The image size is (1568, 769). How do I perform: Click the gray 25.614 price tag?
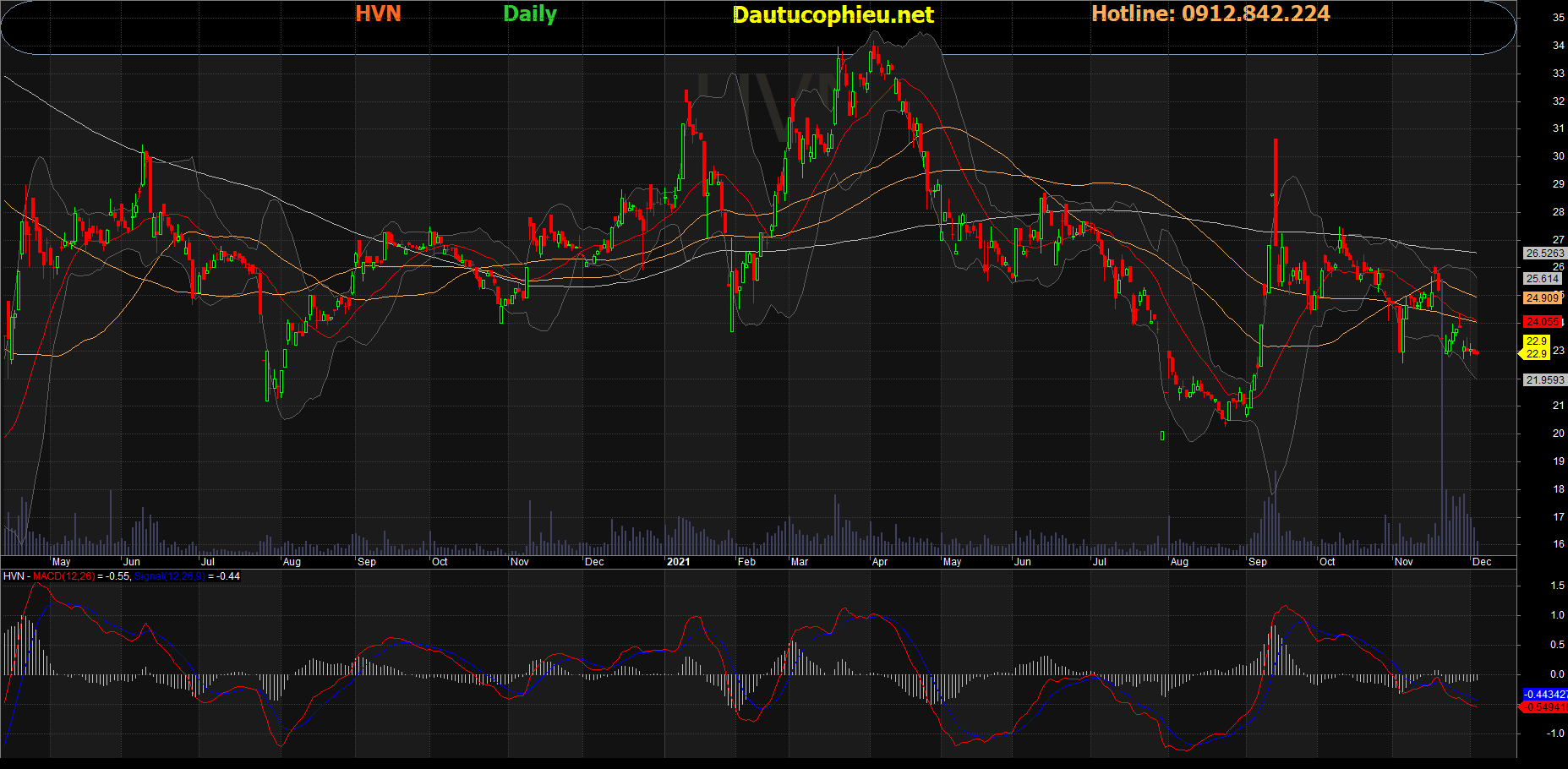point(1543,279)
